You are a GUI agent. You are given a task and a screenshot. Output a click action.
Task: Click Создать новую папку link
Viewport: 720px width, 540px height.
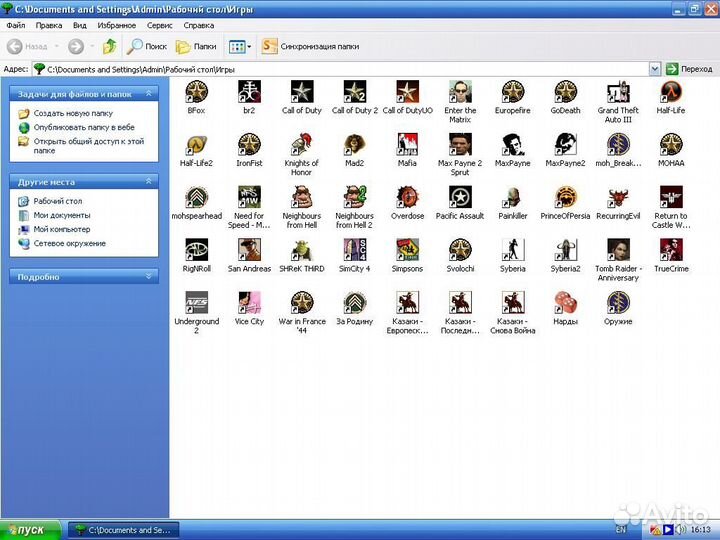[x=73, y=113]
